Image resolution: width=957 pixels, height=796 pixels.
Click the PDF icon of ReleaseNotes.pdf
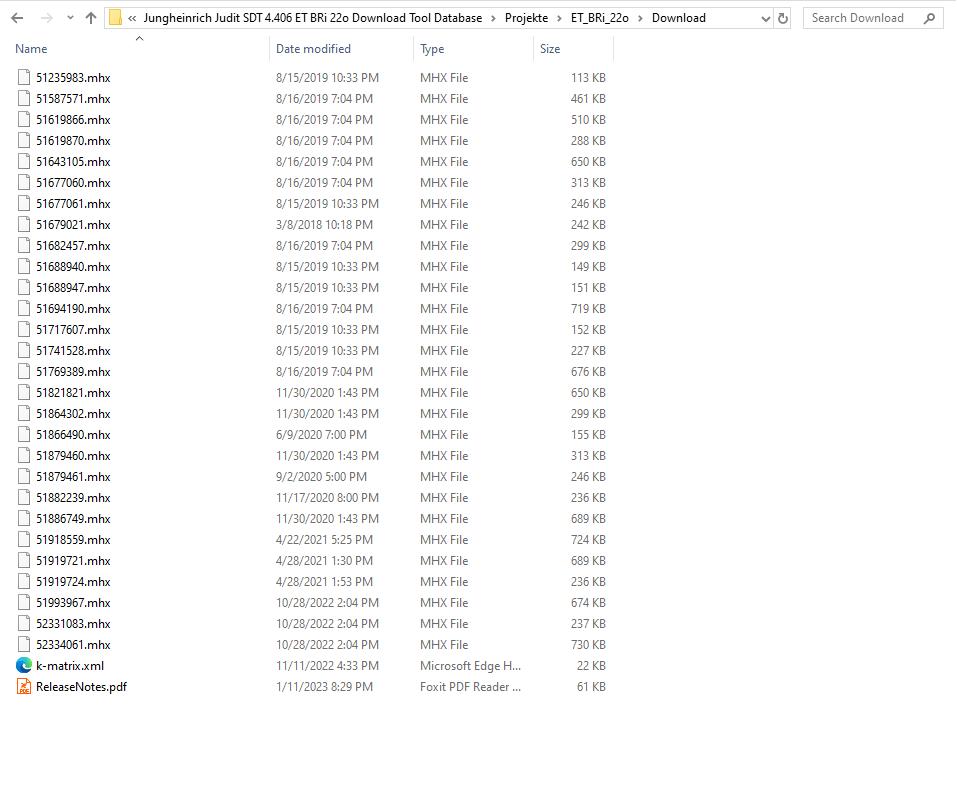click(x=24, y=686)
